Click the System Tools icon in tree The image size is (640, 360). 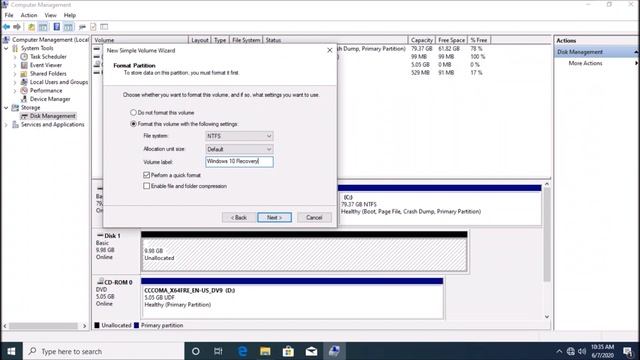coord(15,48)
